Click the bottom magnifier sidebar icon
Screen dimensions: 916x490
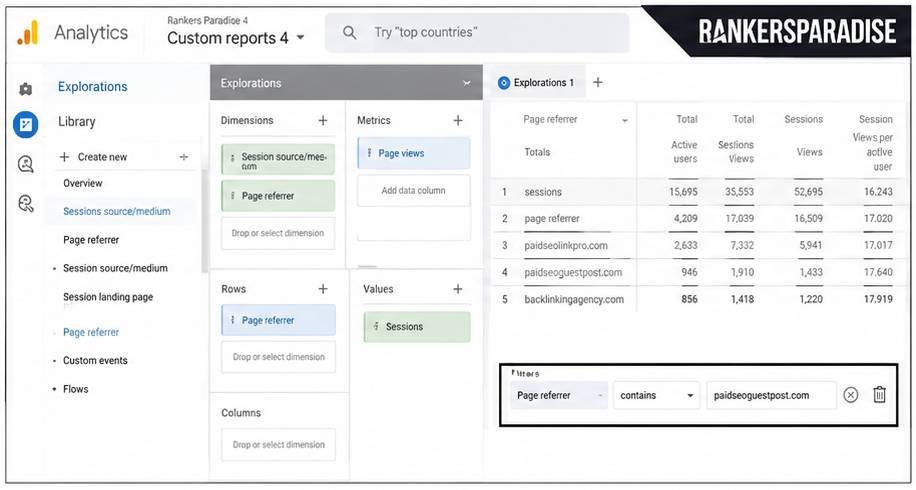26,204
